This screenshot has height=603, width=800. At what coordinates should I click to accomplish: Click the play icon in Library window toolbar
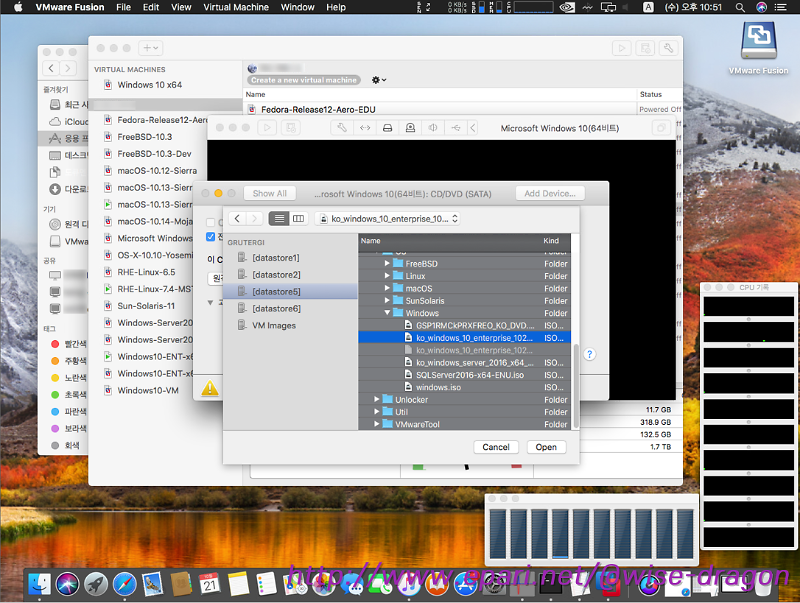tap(621, 48)
